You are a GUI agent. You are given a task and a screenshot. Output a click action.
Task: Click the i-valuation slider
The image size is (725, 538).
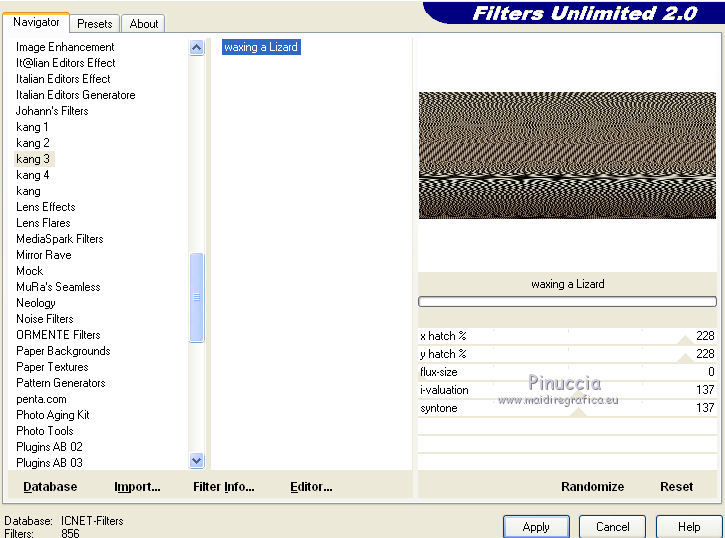click(x=567, y=390)
